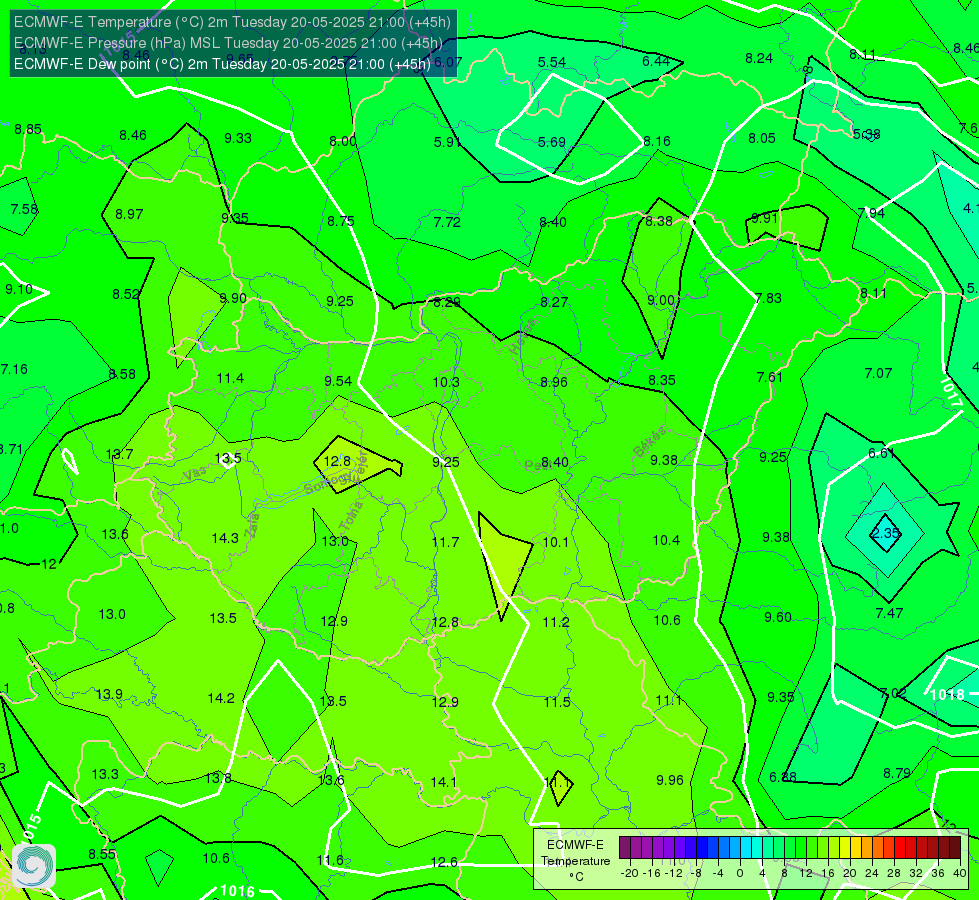This screenshot has width=979, height=900.
Task: Click the 1018 isobar label
Action: pyautogui.click(x=947, y=695)
